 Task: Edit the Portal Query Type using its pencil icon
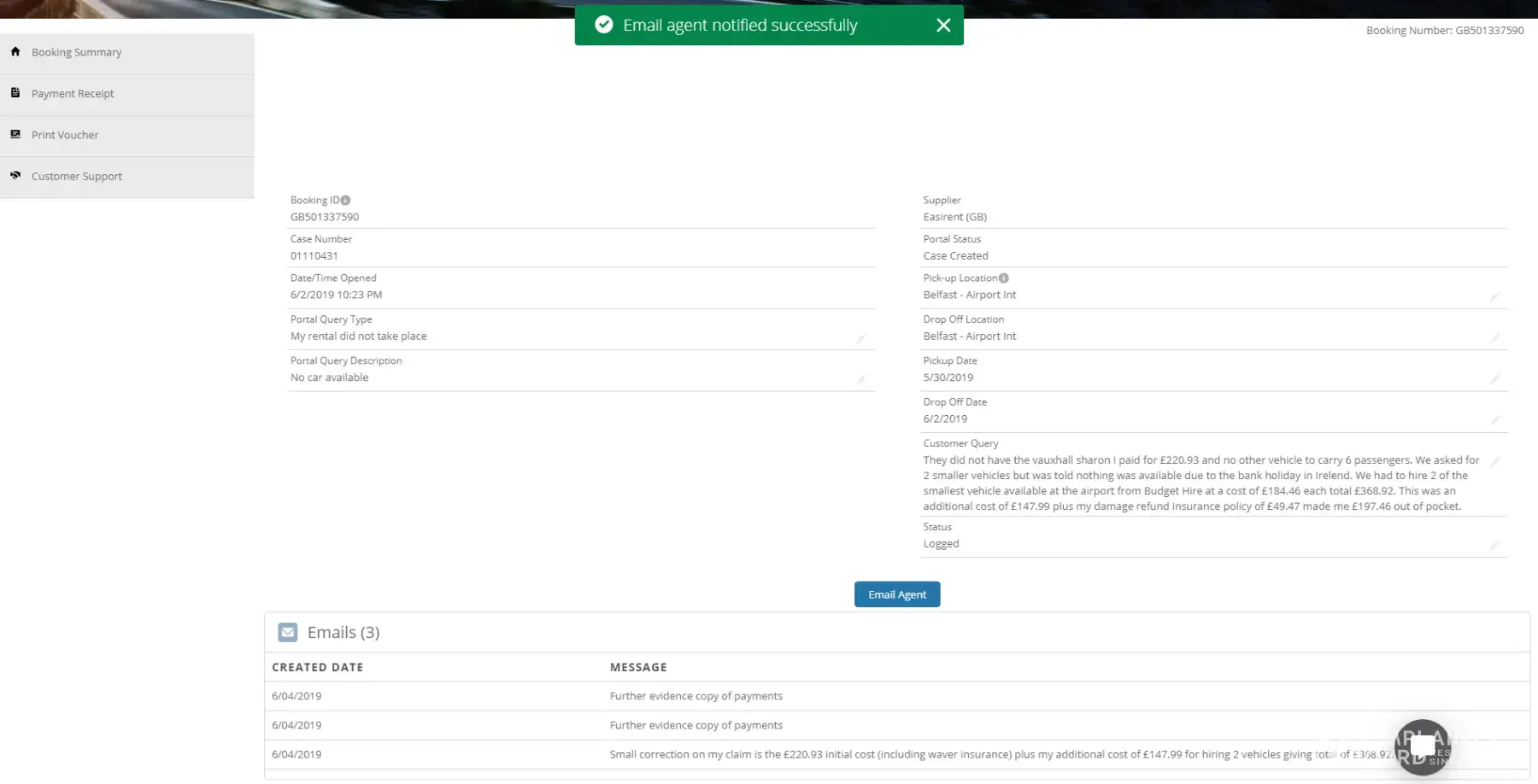(861, 338)
